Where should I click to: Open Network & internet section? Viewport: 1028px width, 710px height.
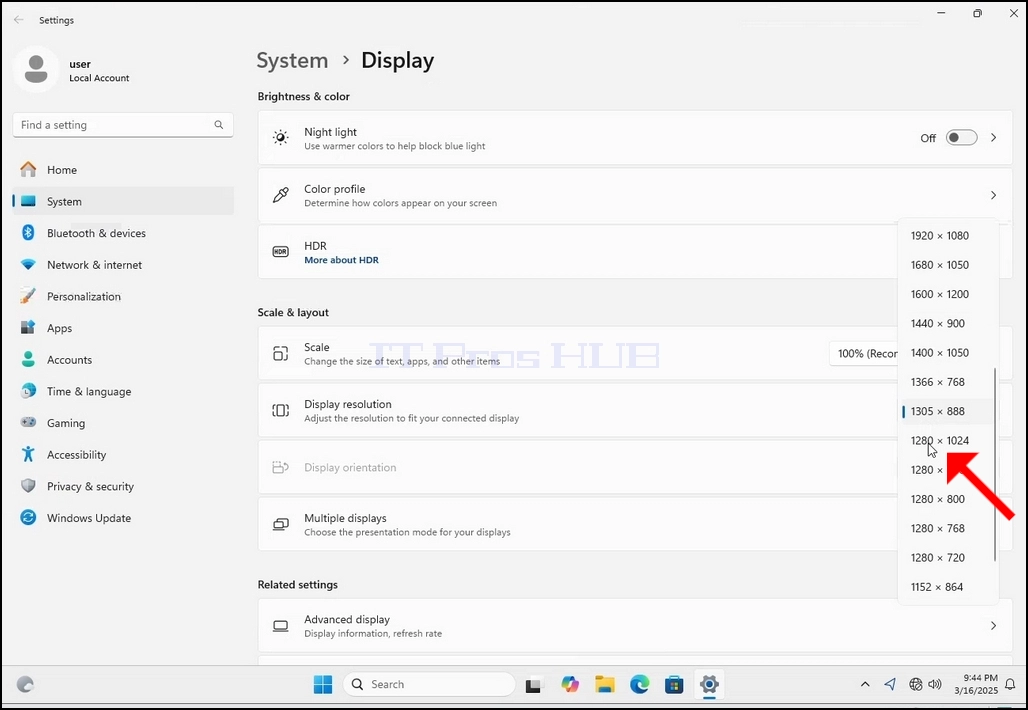click(x=123, y=265)
